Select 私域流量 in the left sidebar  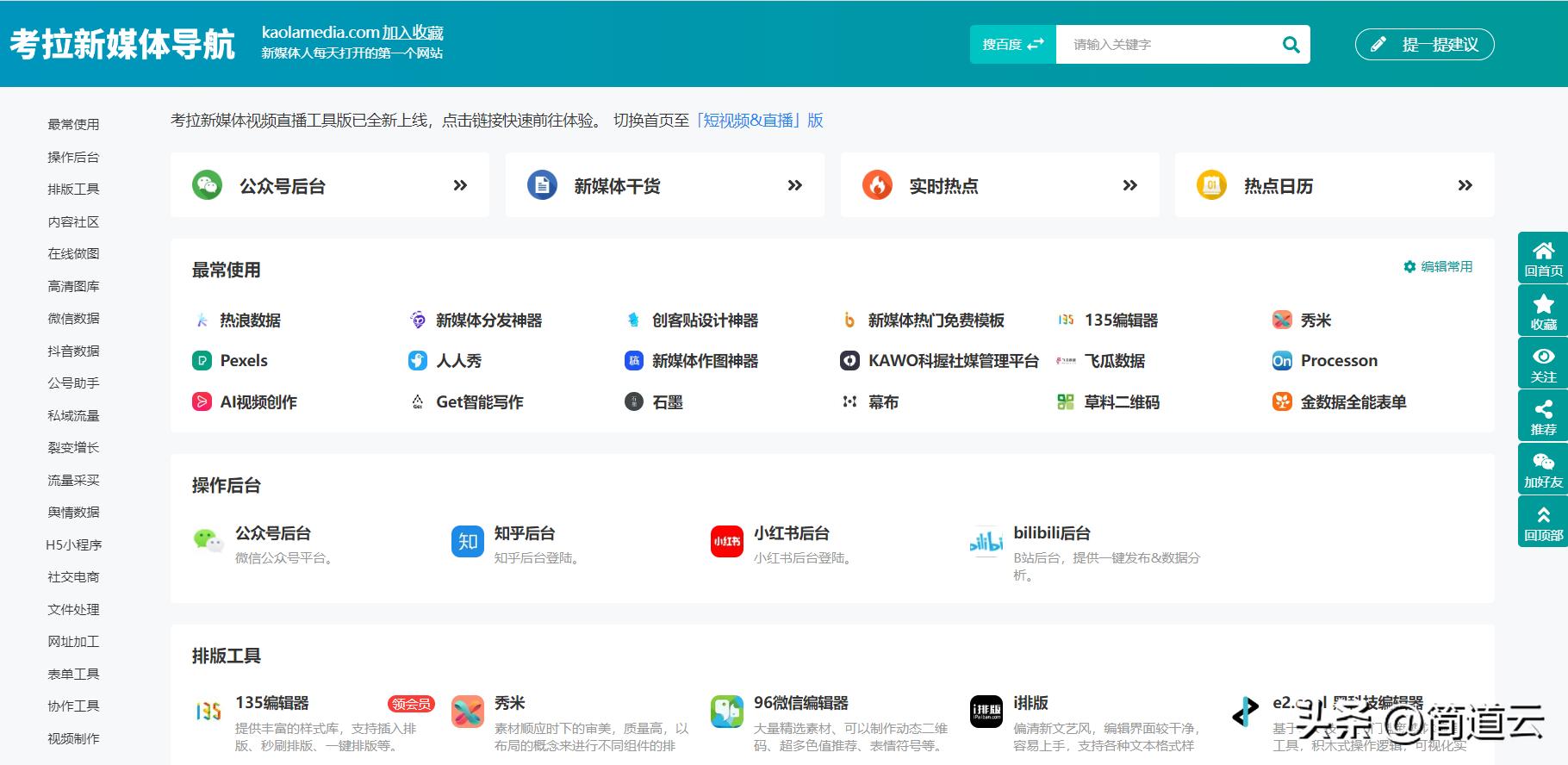[x=73, y=415]
